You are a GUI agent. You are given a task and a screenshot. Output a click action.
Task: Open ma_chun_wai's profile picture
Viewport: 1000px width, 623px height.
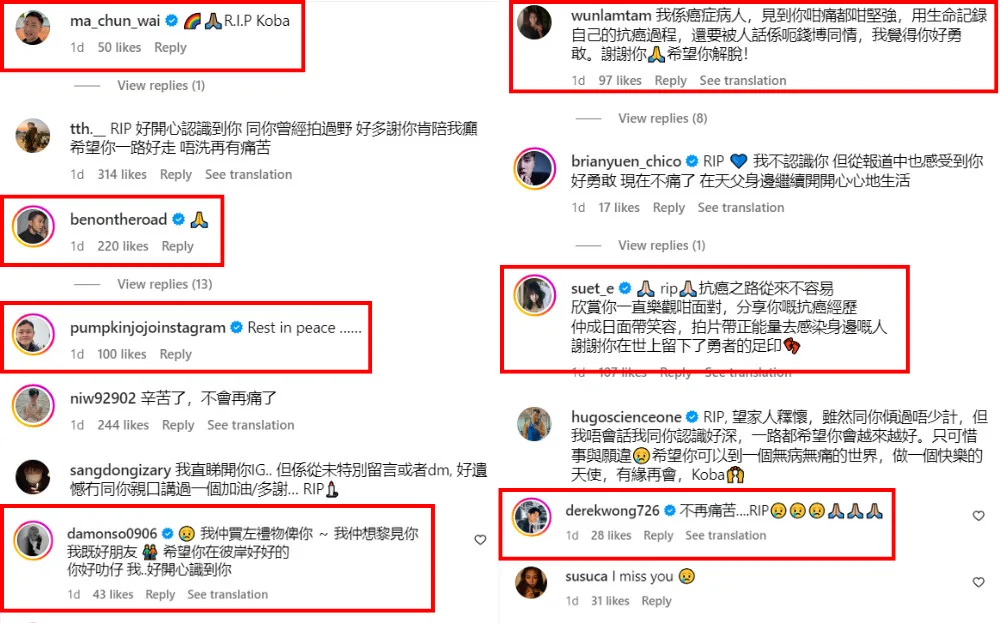tap(33, 27)
